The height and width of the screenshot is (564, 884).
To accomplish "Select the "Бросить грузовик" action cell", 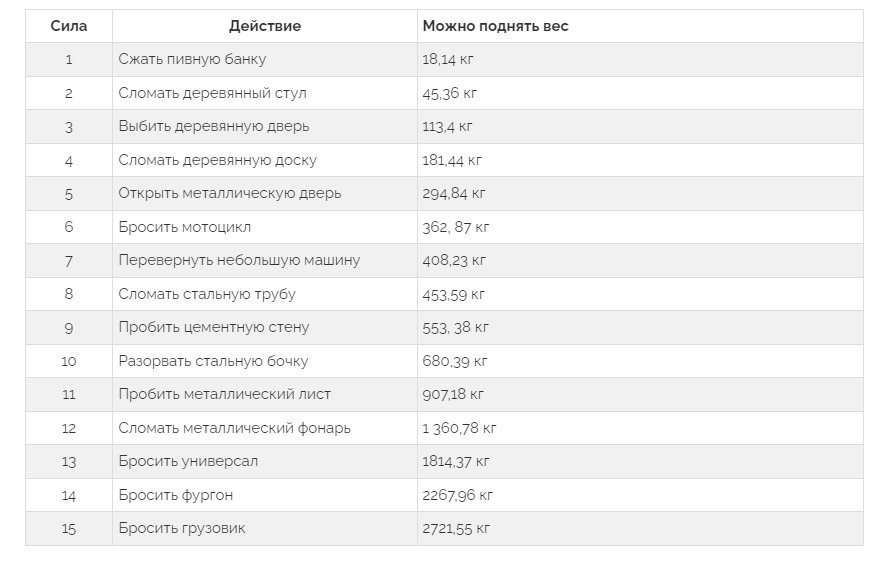I will click(x=264, y=528).
